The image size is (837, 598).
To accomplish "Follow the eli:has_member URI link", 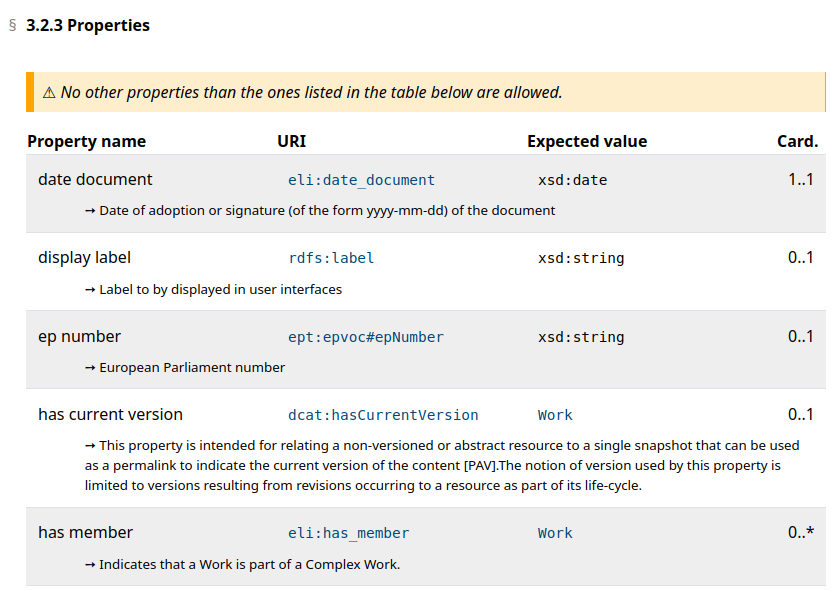I will (x=348, y=533).
